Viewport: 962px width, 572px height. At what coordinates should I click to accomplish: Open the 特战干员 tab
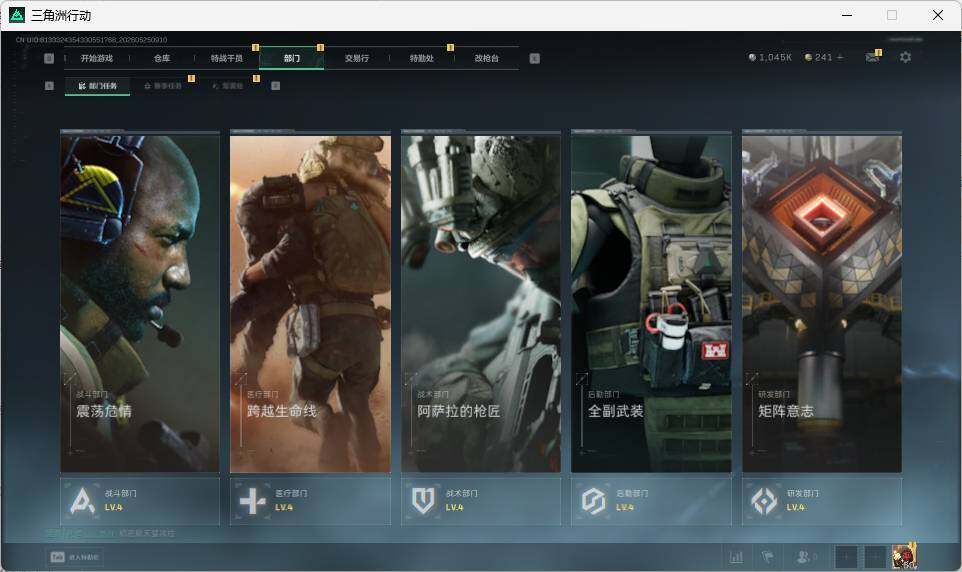(x=227, y=58)
